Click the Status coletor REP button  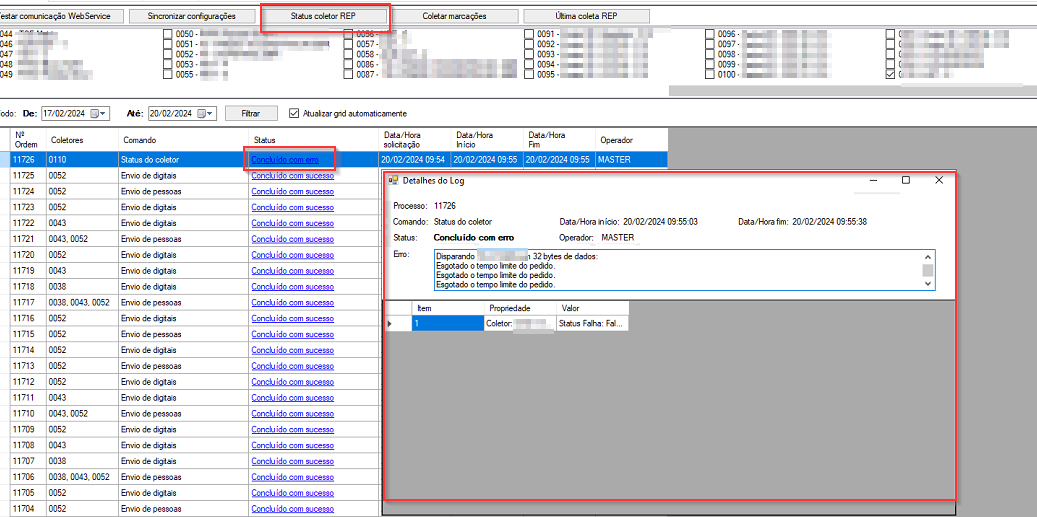323,16
